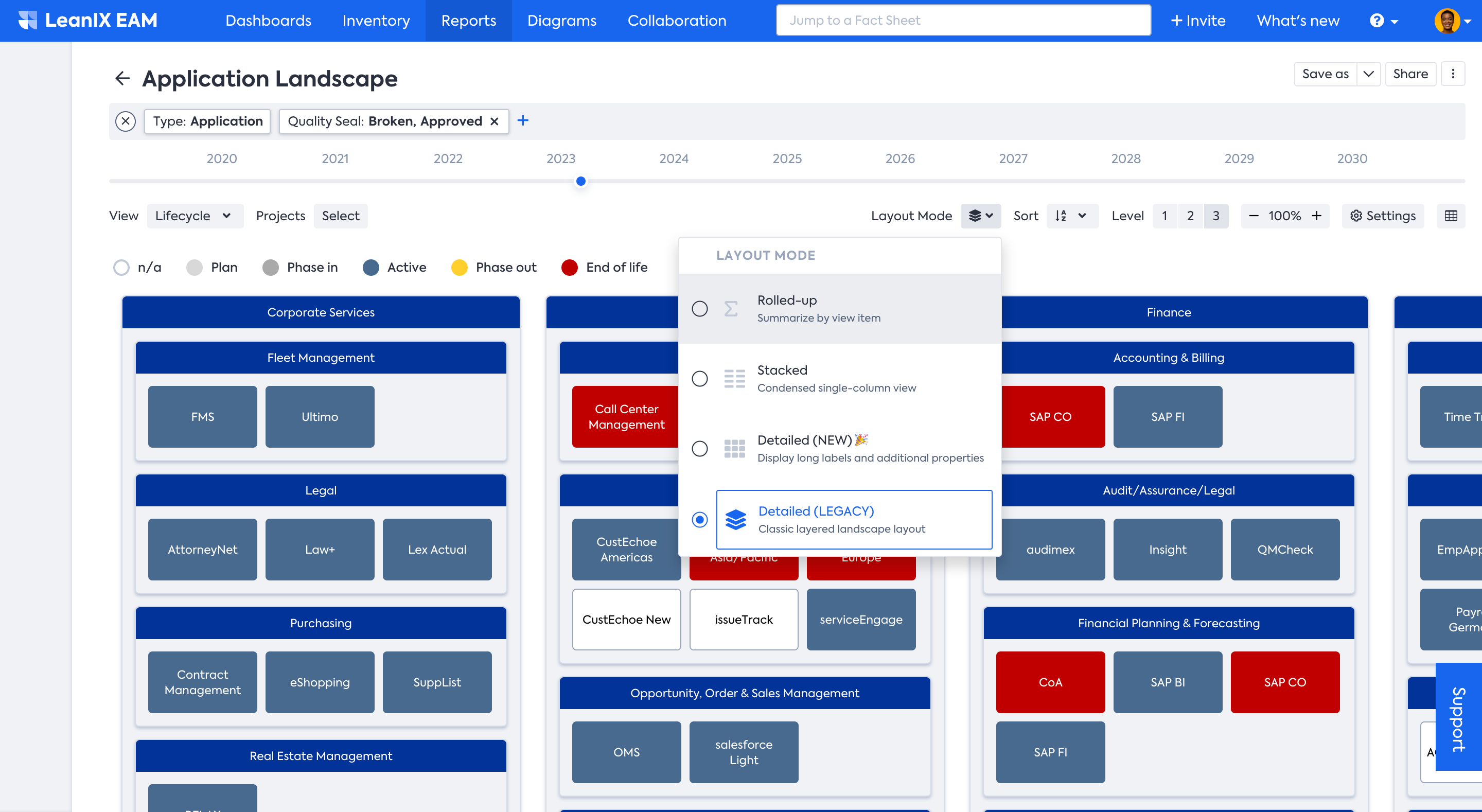
Task: Add a new filter with the plus icon
Action: pyautogui.click(x=522, y=121)
